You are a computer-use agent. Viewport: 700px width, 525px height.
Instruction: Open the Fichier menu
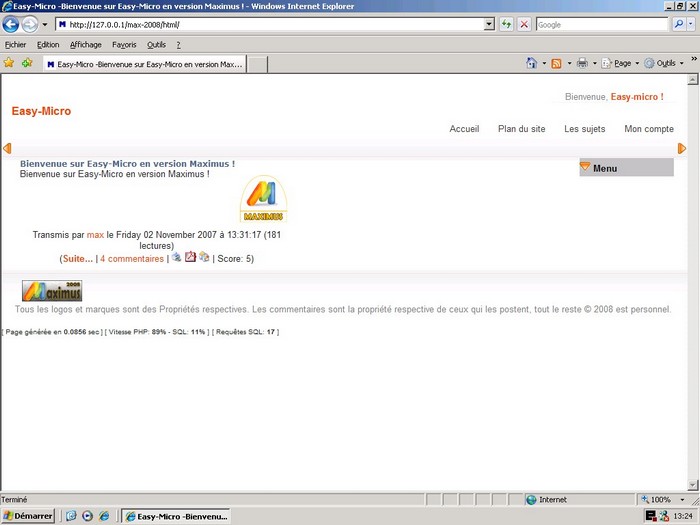16,45
